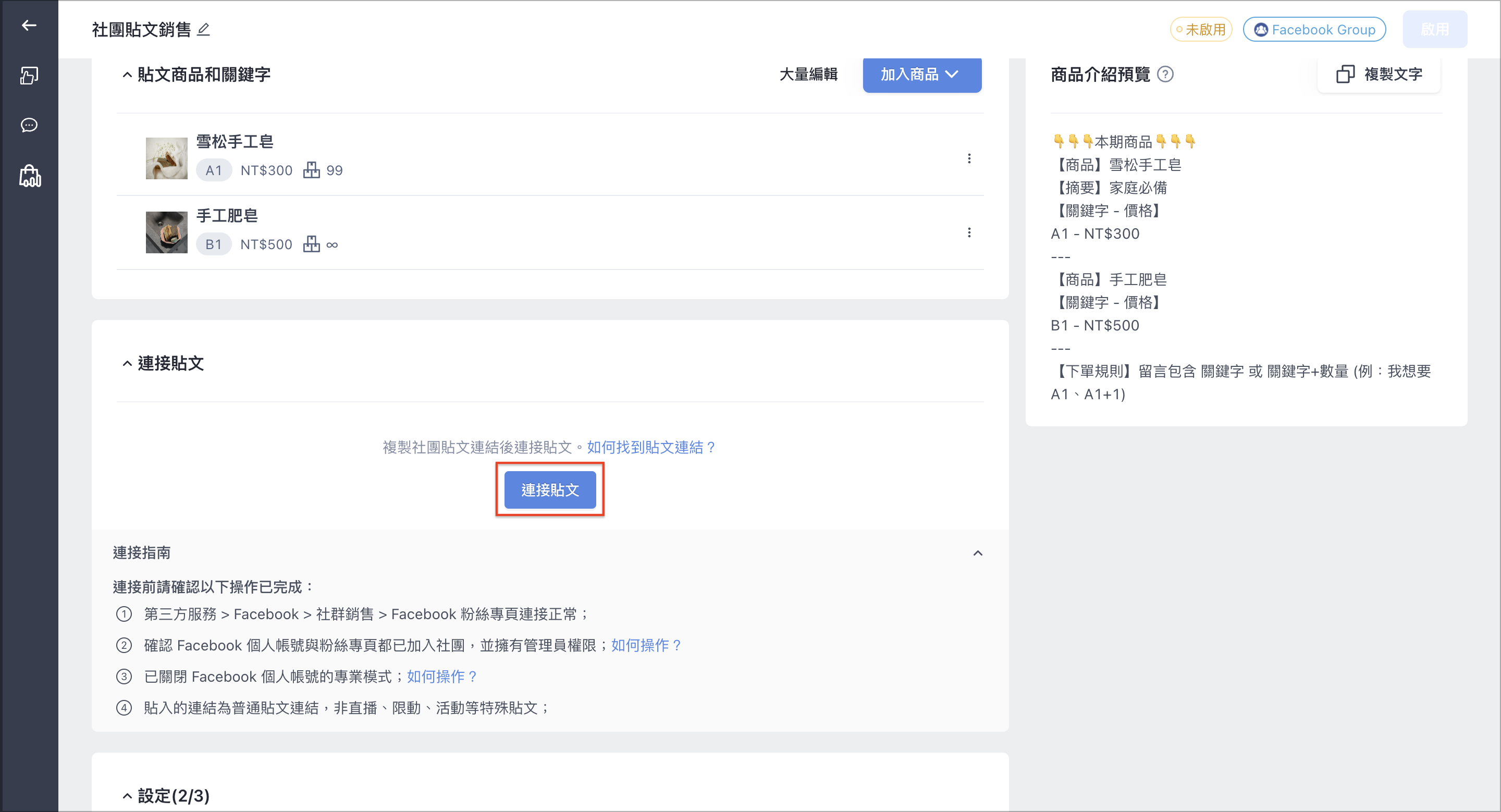Click the blue 連接貼文 button

(549, 490)
